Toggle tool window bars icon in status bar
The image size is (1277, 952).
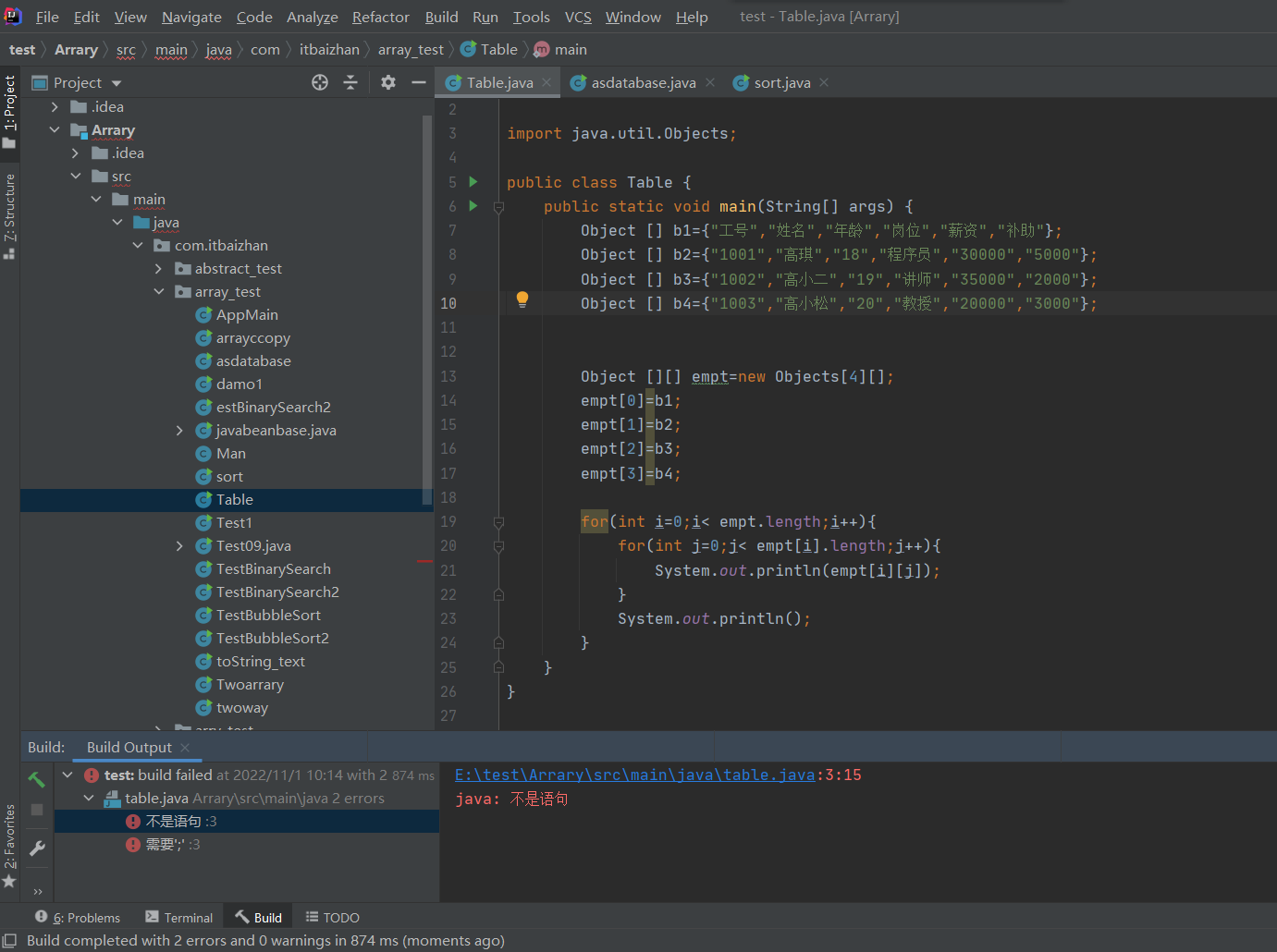click(9, 940)
